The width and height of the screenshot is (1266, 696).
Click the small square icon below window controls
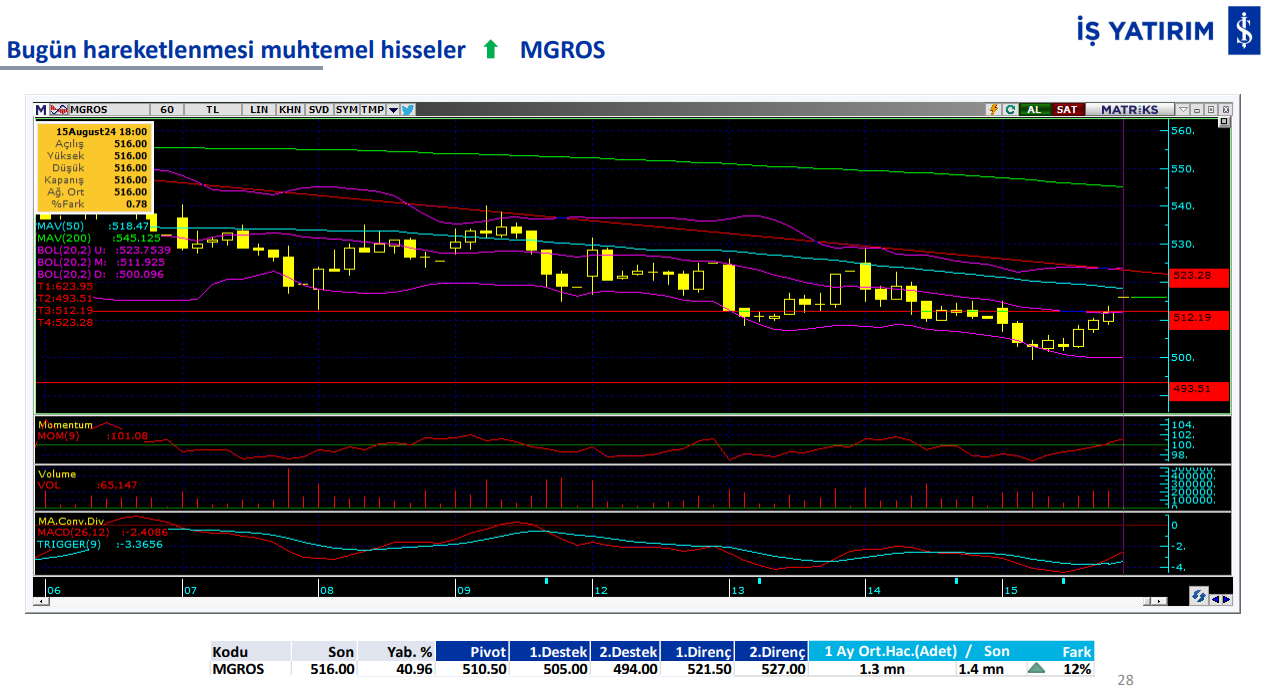1223,122
